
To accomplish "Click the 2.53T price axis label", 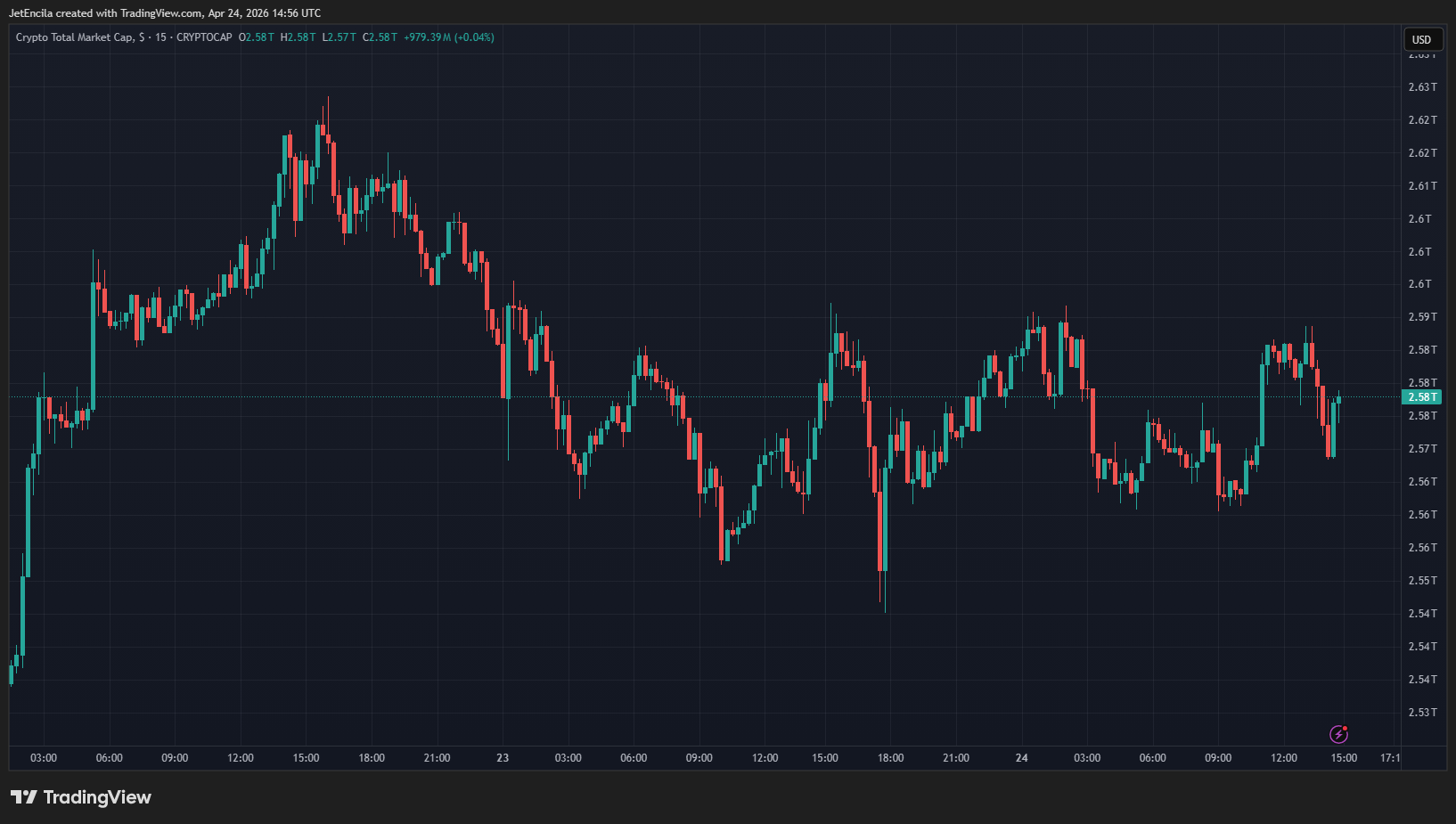I will [1422, 713].
